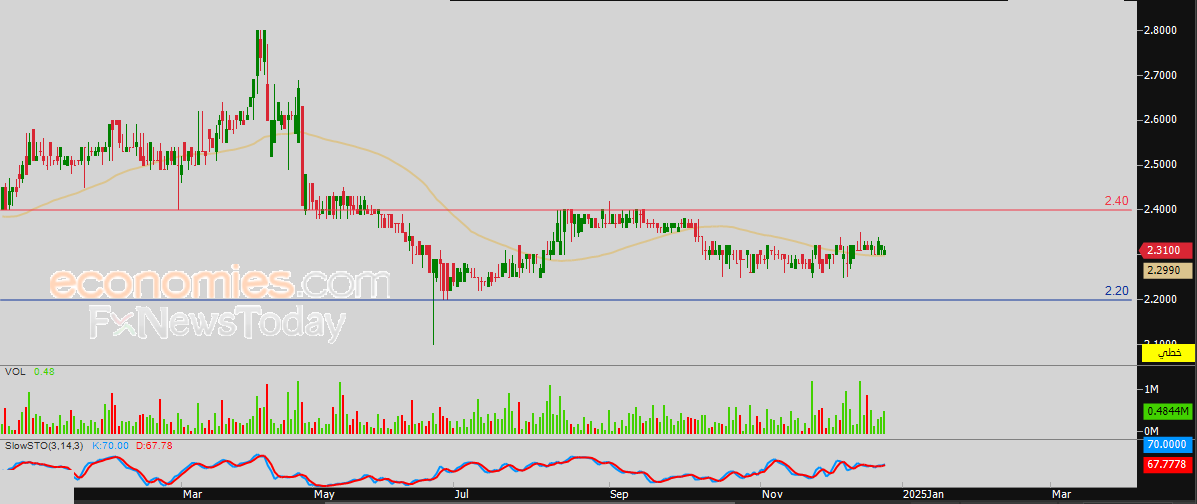Click the green 0.48 volume value
The width and height of the screenshot is (1197, 504).
pyautogui.click(x=44, y=372)
